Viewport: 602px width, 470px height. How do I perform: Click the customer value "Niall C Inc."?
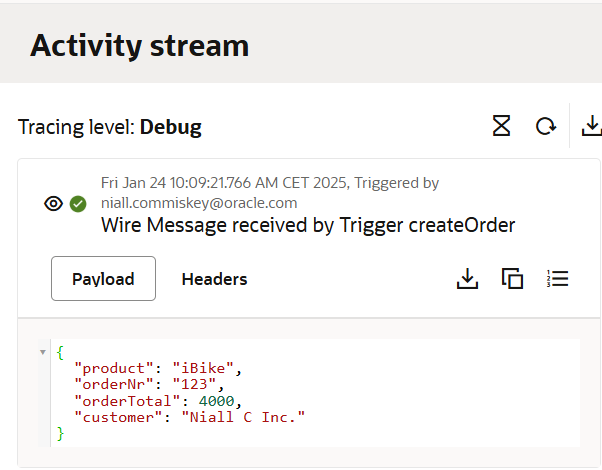point(243,417)
